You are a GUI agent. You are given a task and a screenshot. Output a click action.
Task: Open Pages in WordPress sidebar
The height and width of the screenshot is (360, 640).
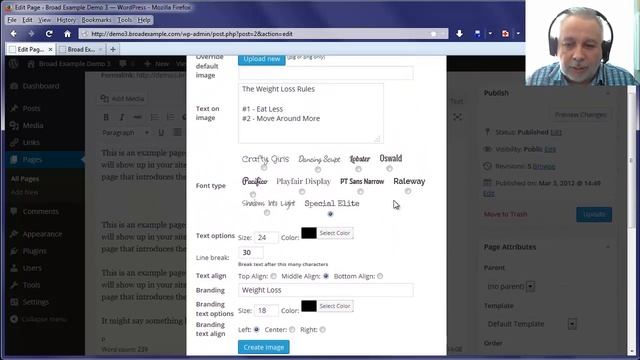(x=32, y=159)
